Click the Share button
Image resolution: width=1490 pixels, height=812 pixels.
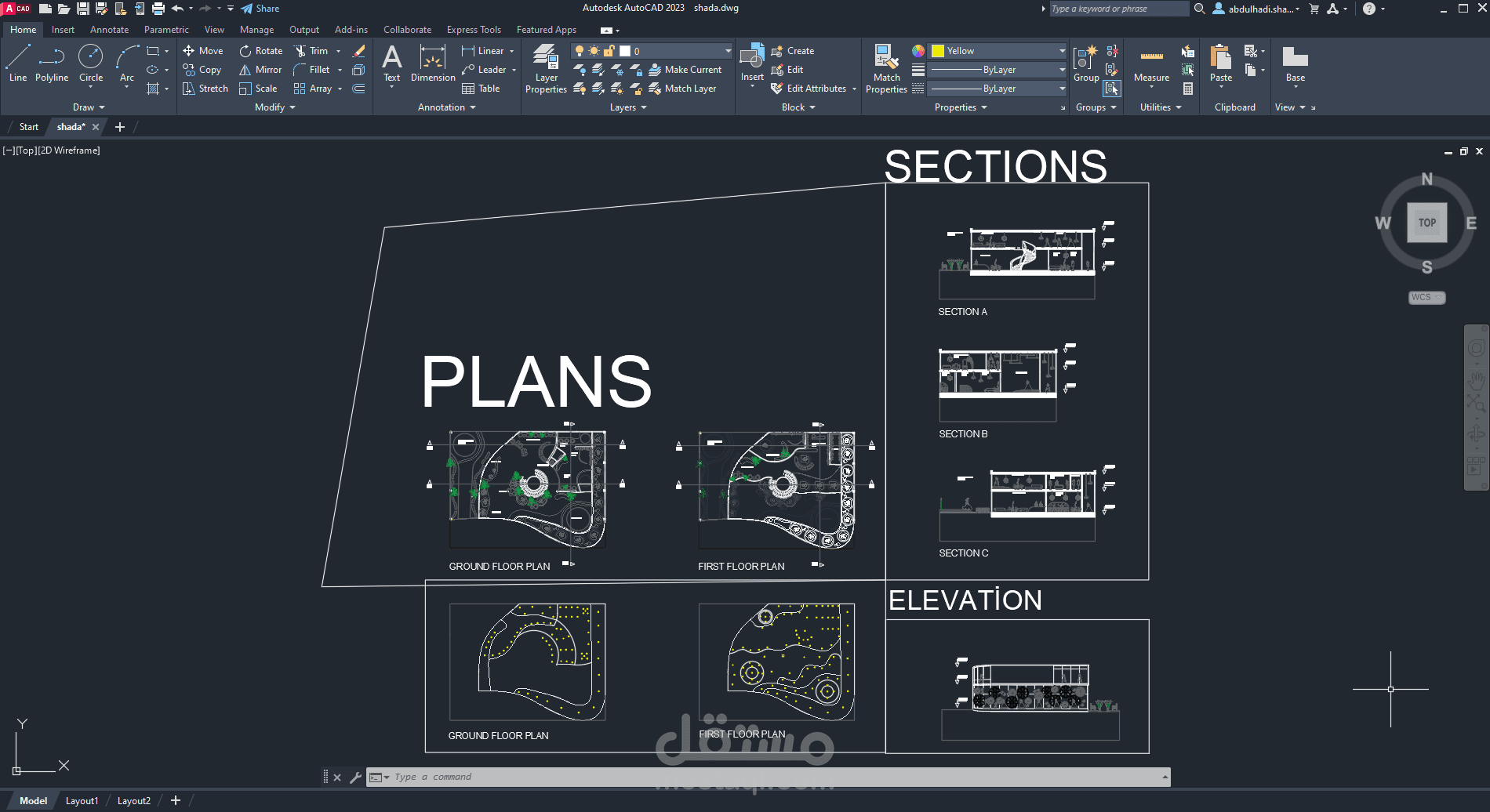pos(260,9)
